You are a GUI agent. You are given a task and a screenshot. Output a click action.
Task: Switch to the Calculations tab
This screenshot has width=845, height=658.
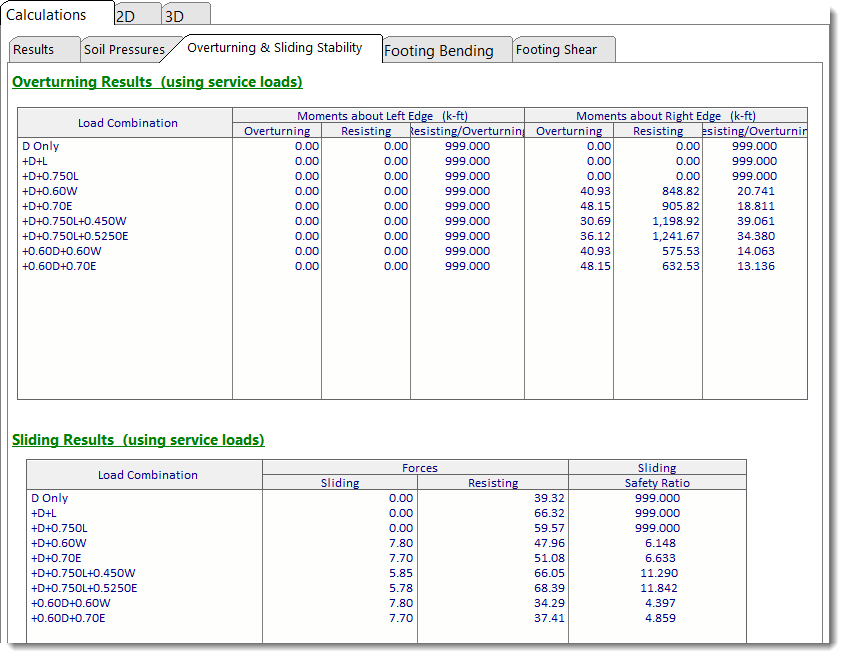[x=46, y=15]
